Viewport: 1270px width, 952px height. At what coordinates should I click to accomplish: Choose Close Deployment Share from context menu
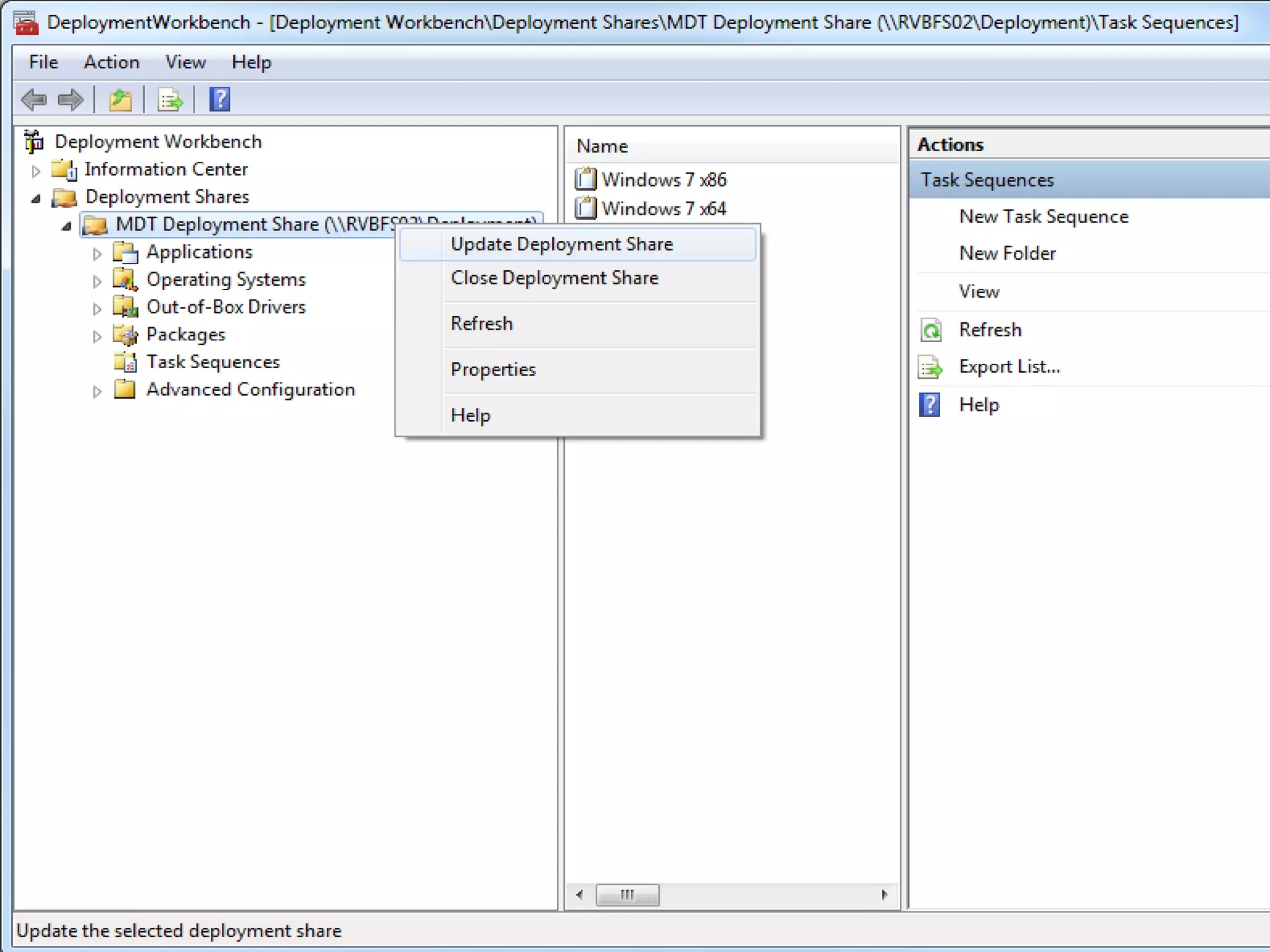pos(577,278)
